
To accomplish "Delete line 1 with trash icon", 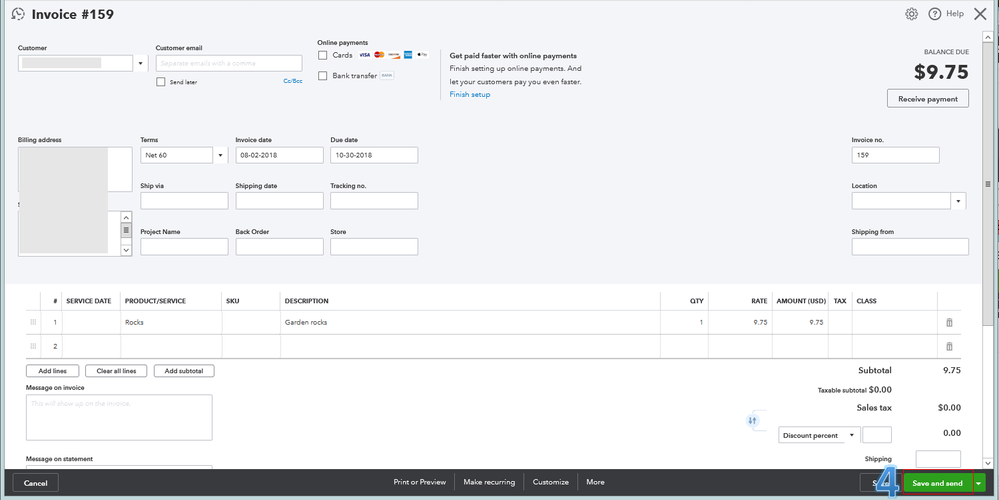I will tap(949, 322).
